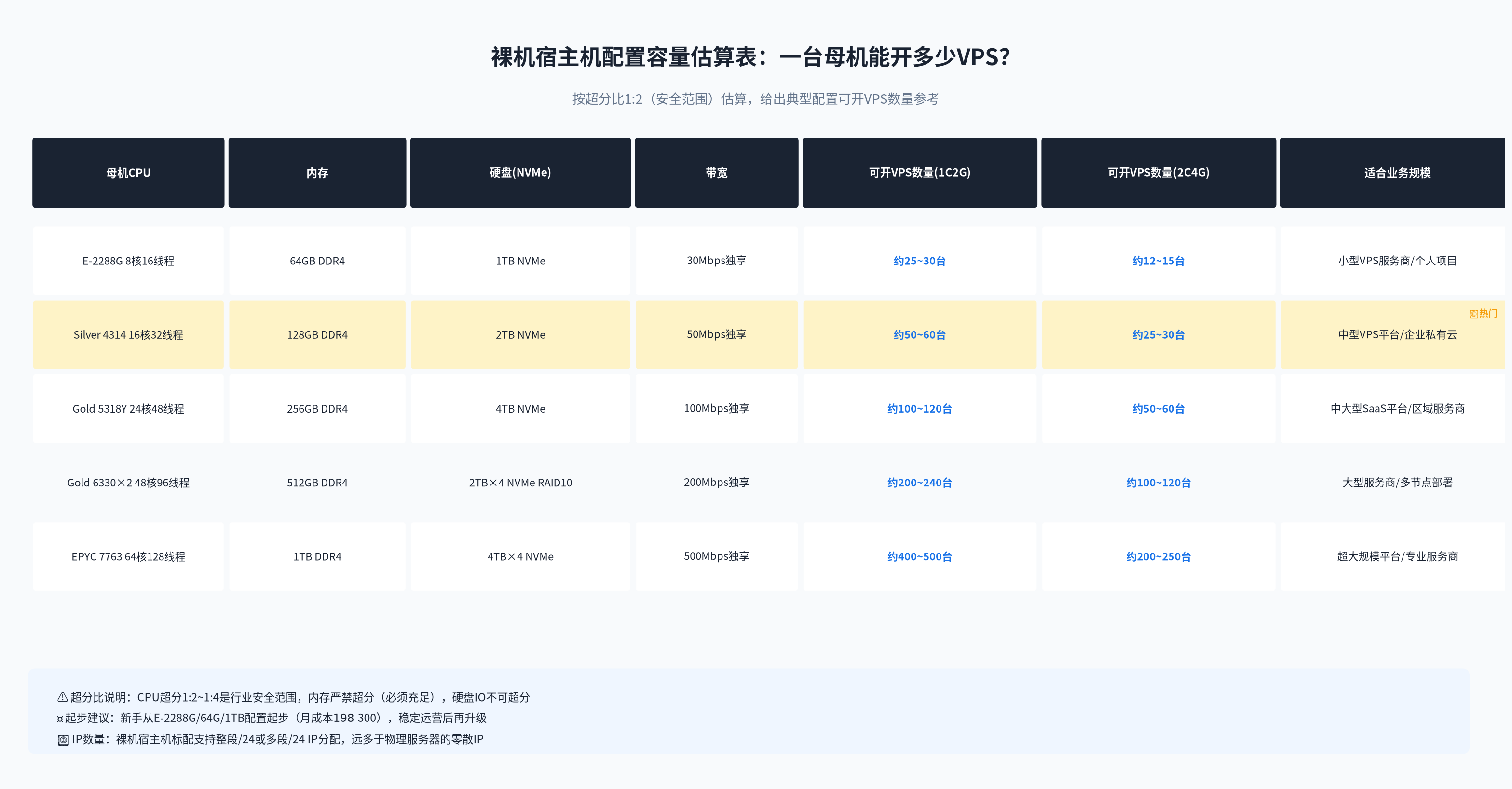Click the 1TB DDR4 memory cell
This screenshot has width=1512, height=789.
317,557
